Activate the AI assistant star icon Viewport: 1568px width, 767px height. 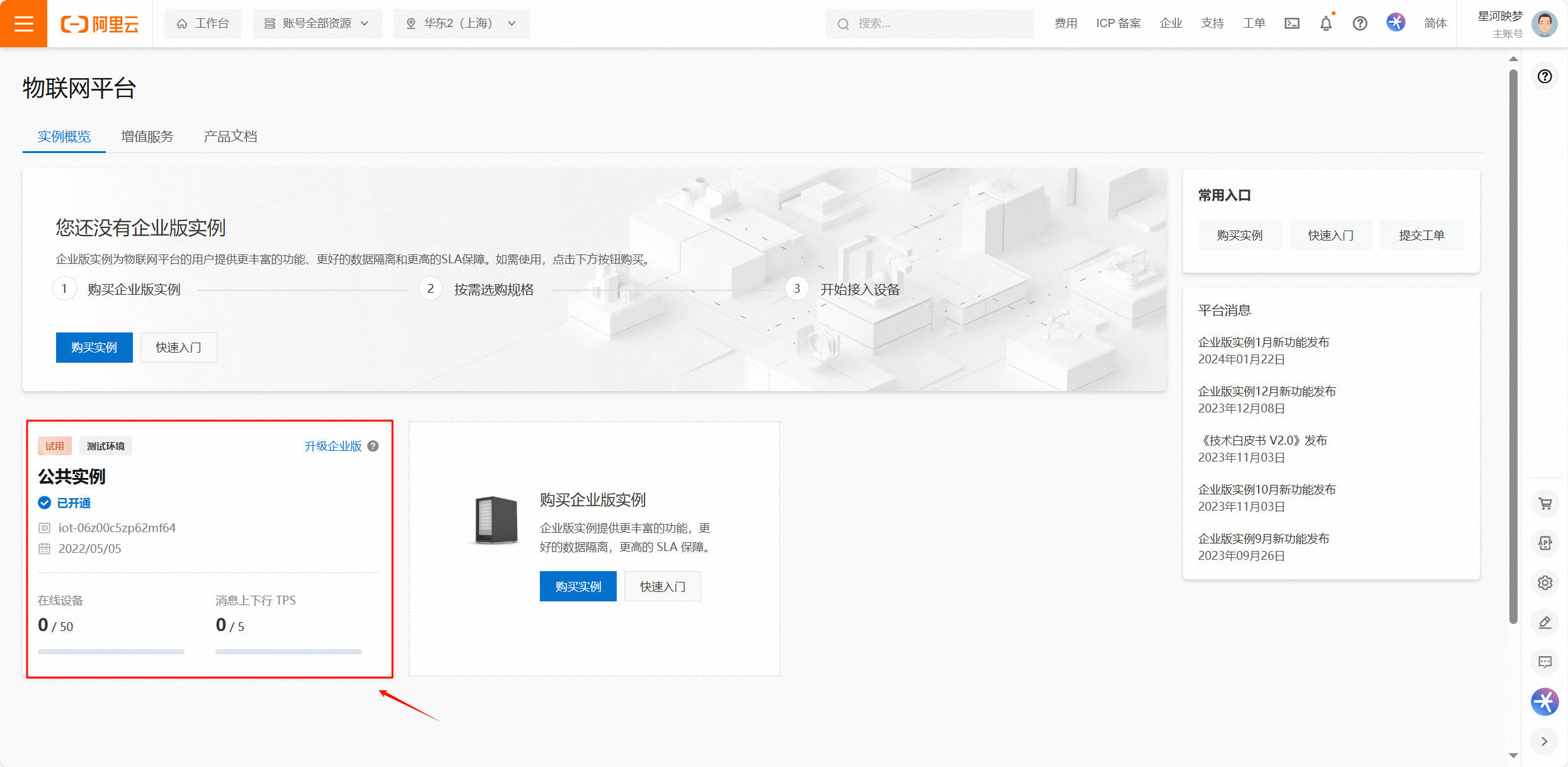[x=1545, y=702]
